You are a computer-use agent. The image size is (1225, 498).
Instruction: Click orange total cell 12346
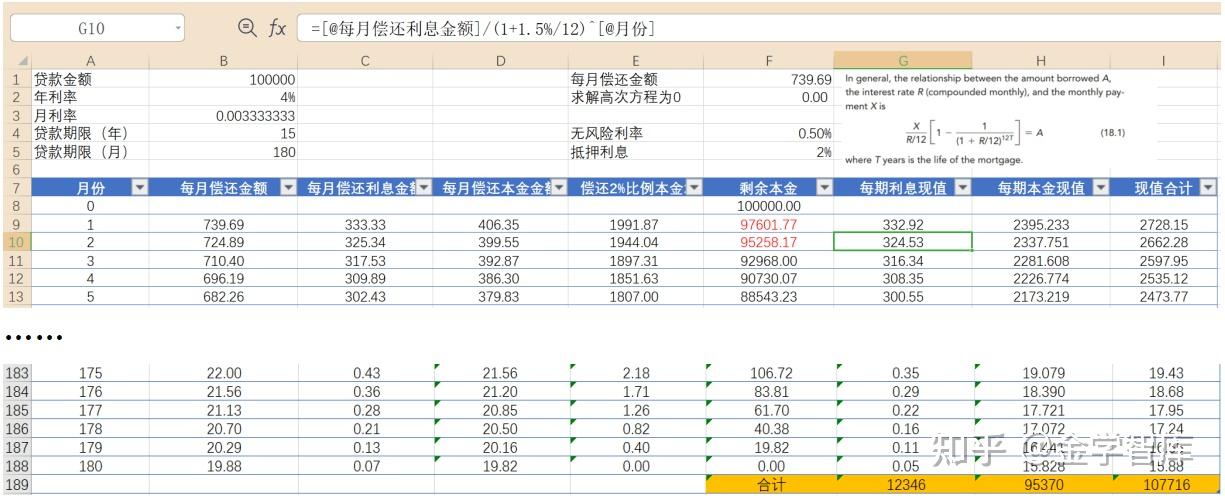pos(905,483)
